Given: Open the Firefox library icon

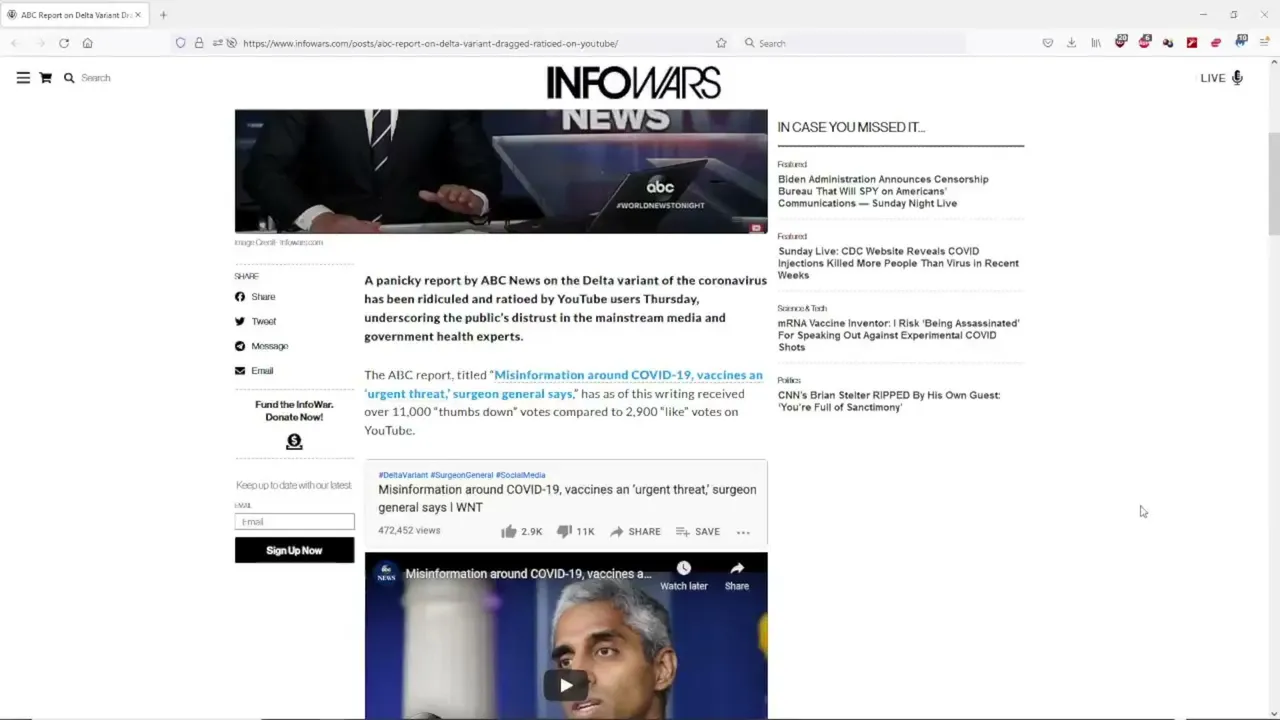Looking at the screenshot, I should pos(1096,43).
